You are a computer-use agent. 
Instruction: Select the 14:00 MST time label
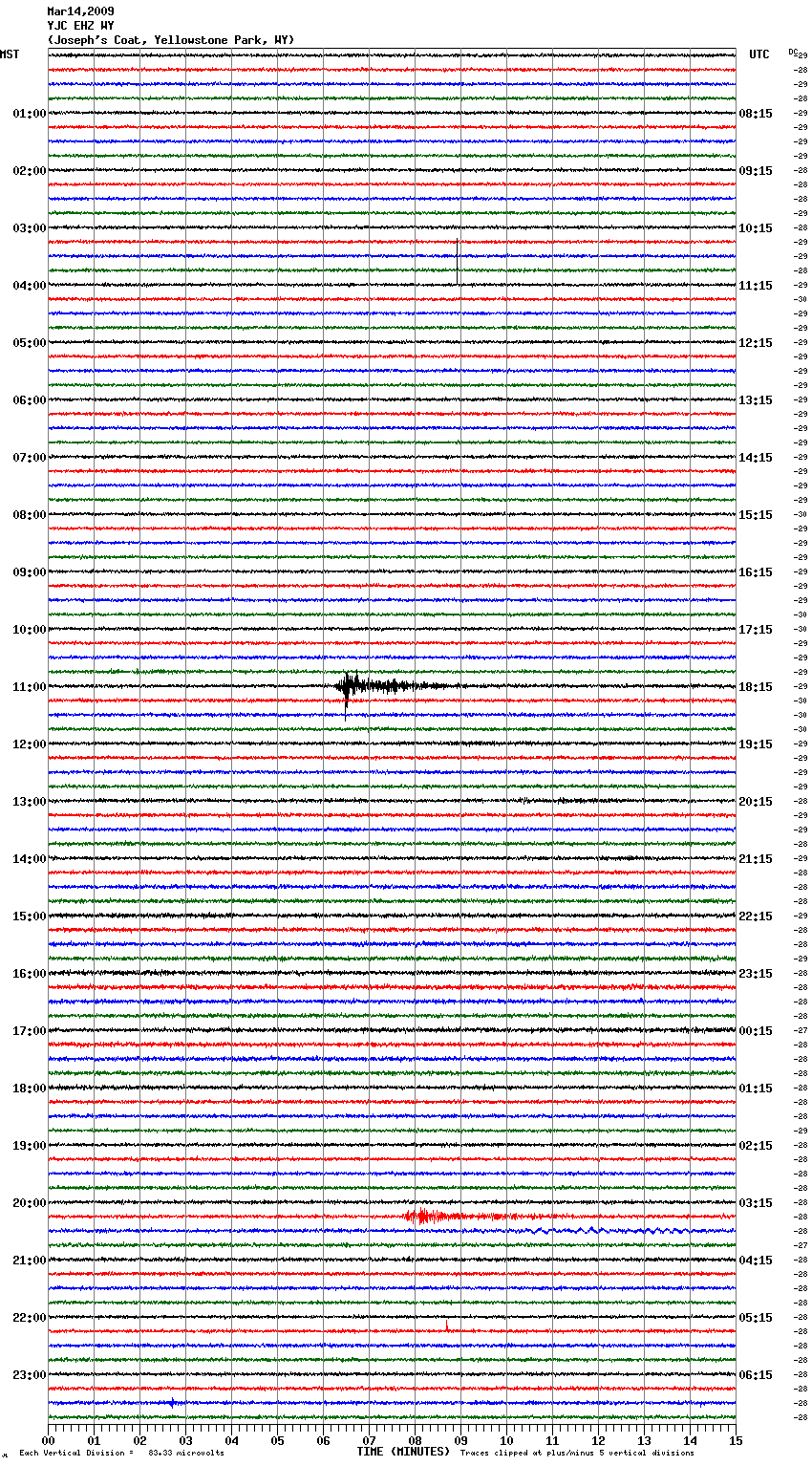pos(30,859)
